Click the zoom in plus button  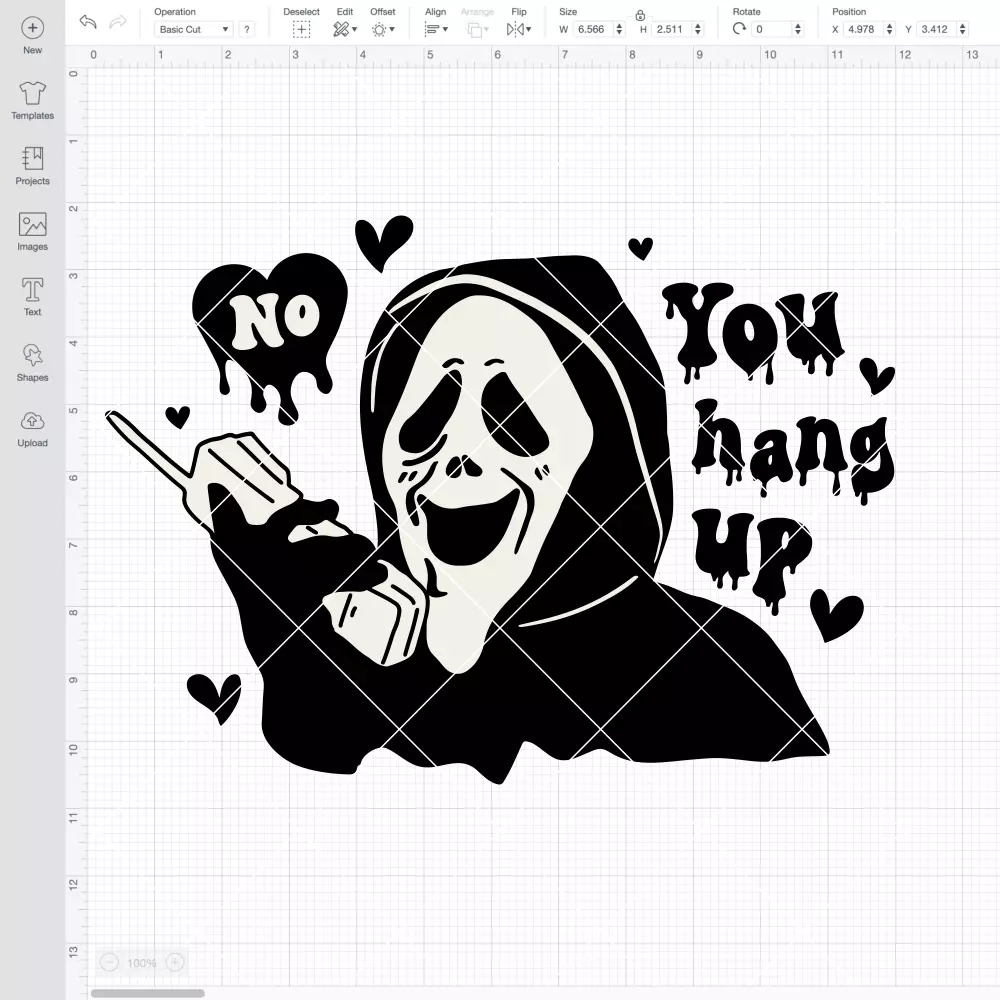pos(175,962)
